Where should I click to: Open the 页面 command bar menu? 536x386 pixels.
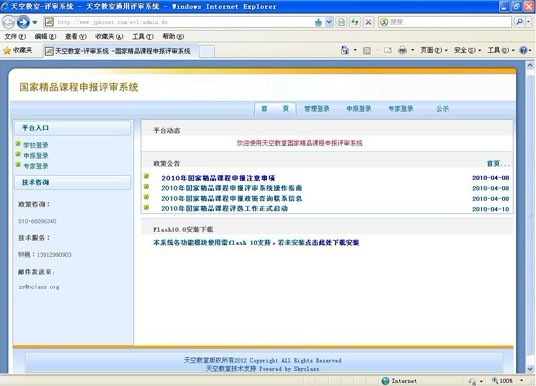(433, 50)
